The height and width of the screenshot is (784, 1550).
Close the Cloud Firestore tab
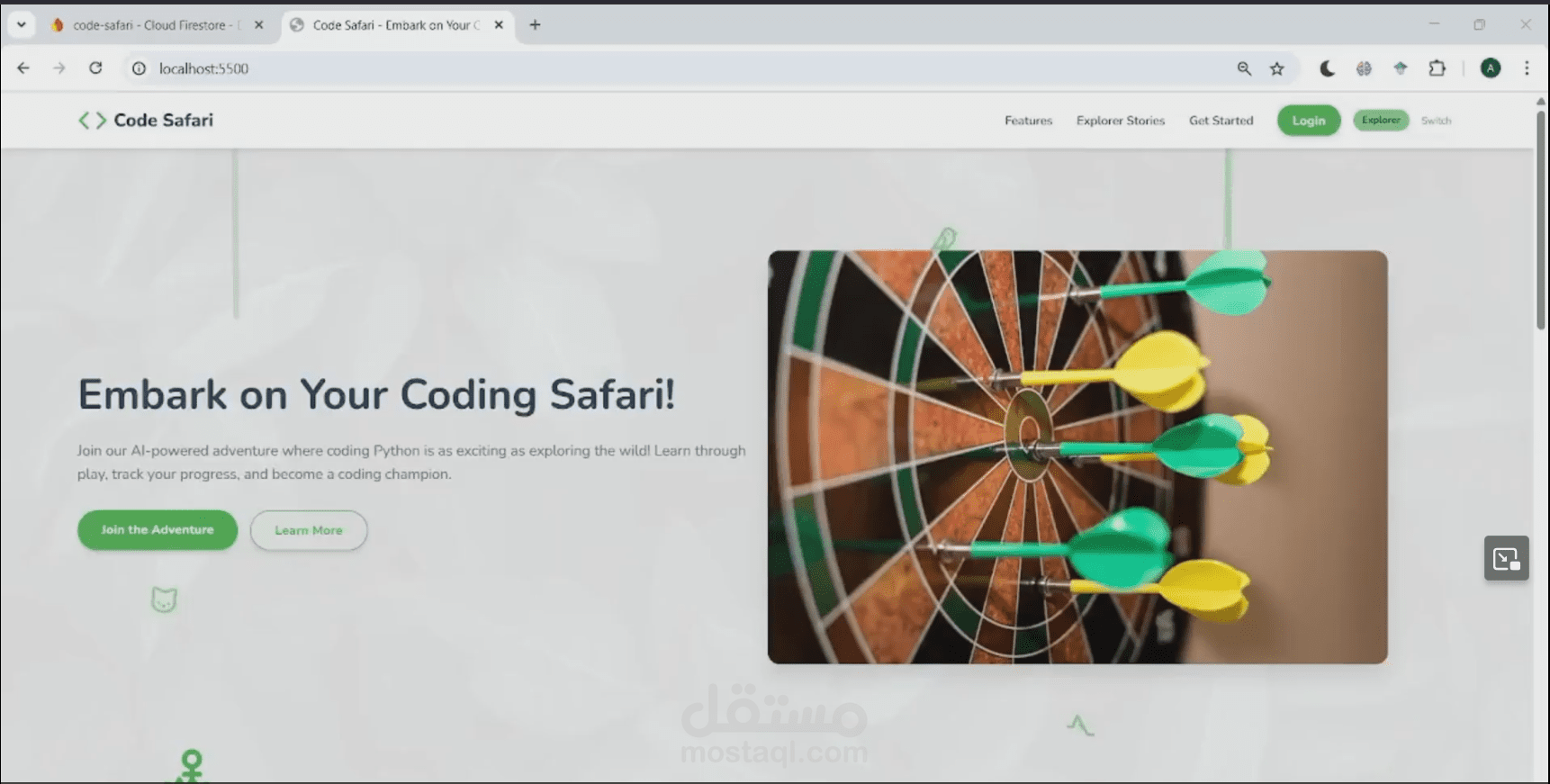pyautogui.click(x=259, y=25)
